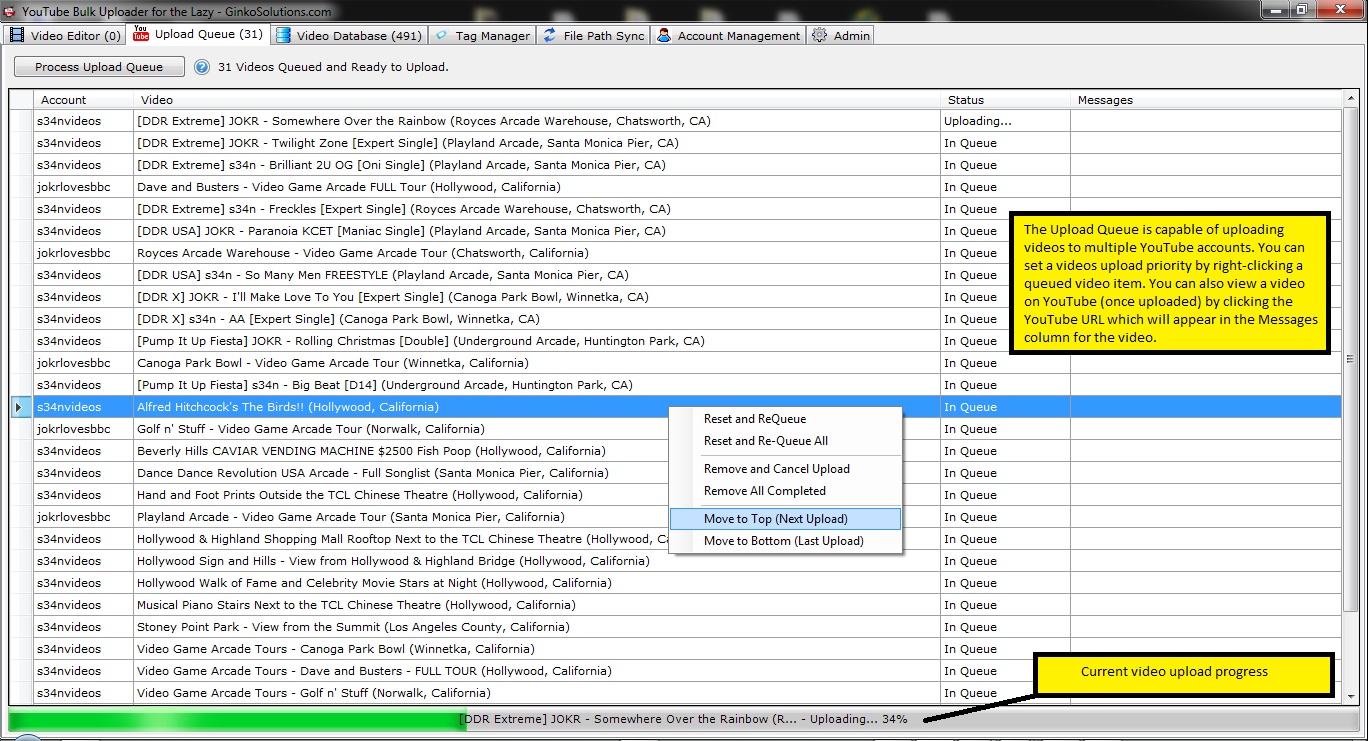Click the Video Editor film strip icon
This screenshot has width=1368, height=741.
click(17, 35)
